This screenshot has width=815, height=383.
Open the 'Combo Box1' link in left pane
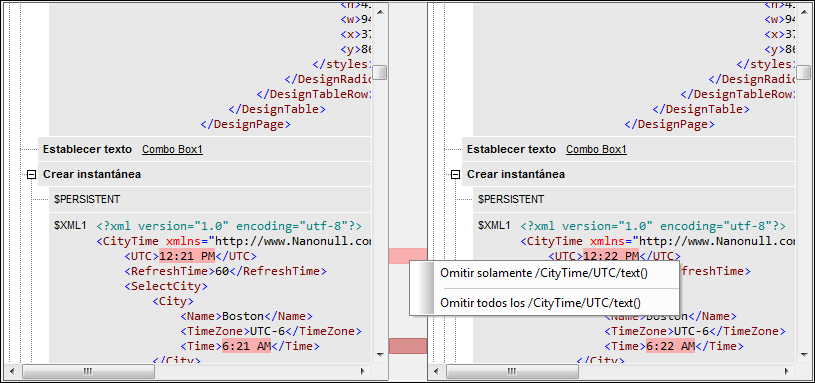[172, 150]
